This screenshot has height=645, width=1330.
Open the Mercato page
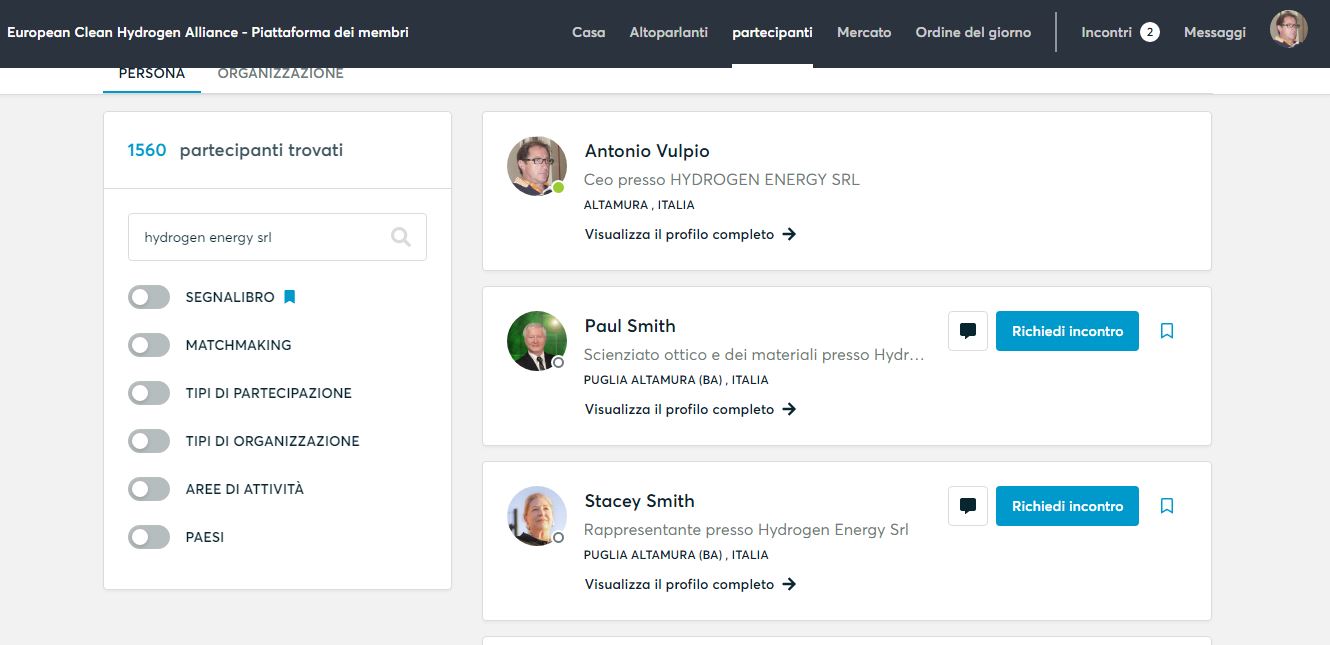pos(864,32)
